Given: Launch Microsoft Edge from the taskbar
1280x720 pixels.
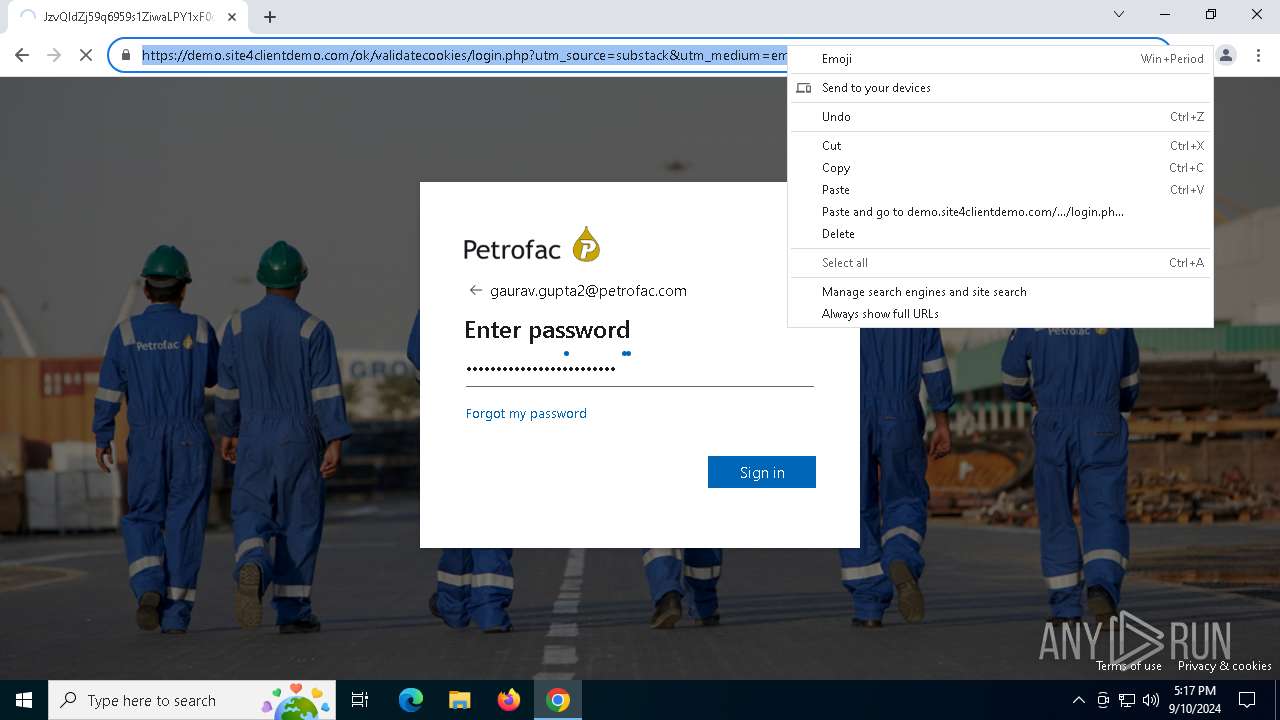Looking at the screenshot, I should [411, 700].
